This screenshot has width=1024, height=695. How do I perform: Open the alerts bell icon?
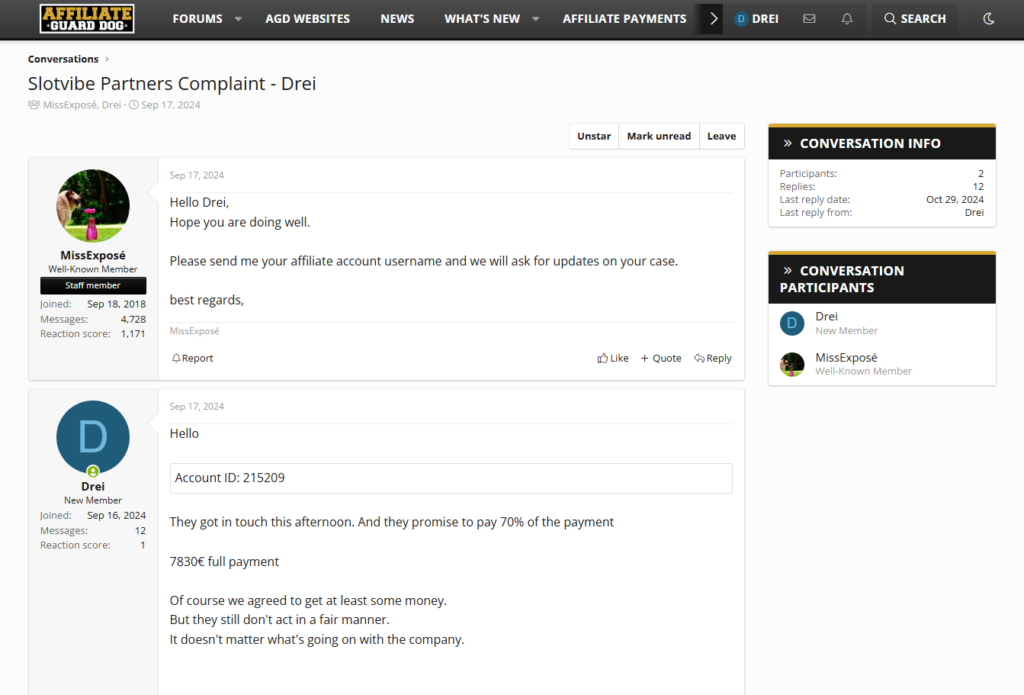pos(847,19)
